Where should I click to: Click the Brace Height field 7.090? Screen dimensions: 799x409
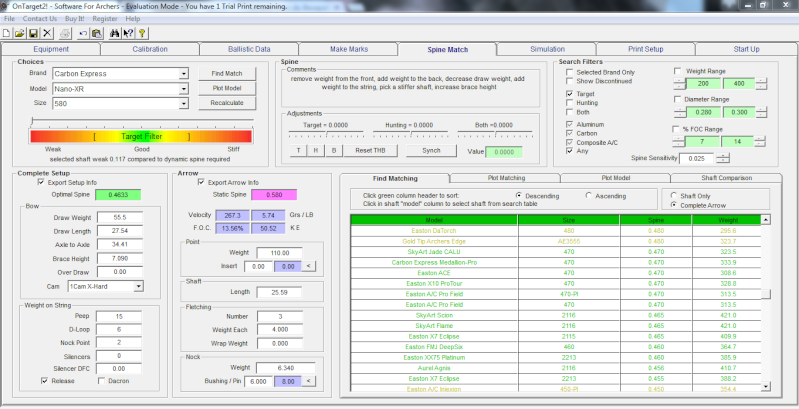120,259
